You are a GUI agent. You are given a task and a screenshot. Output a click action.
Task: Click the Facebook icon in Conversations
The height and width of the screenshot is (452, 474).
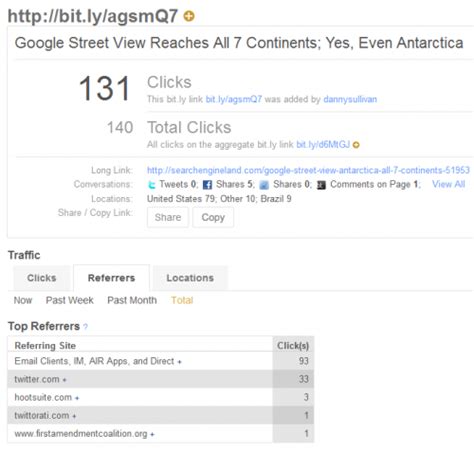207,185
